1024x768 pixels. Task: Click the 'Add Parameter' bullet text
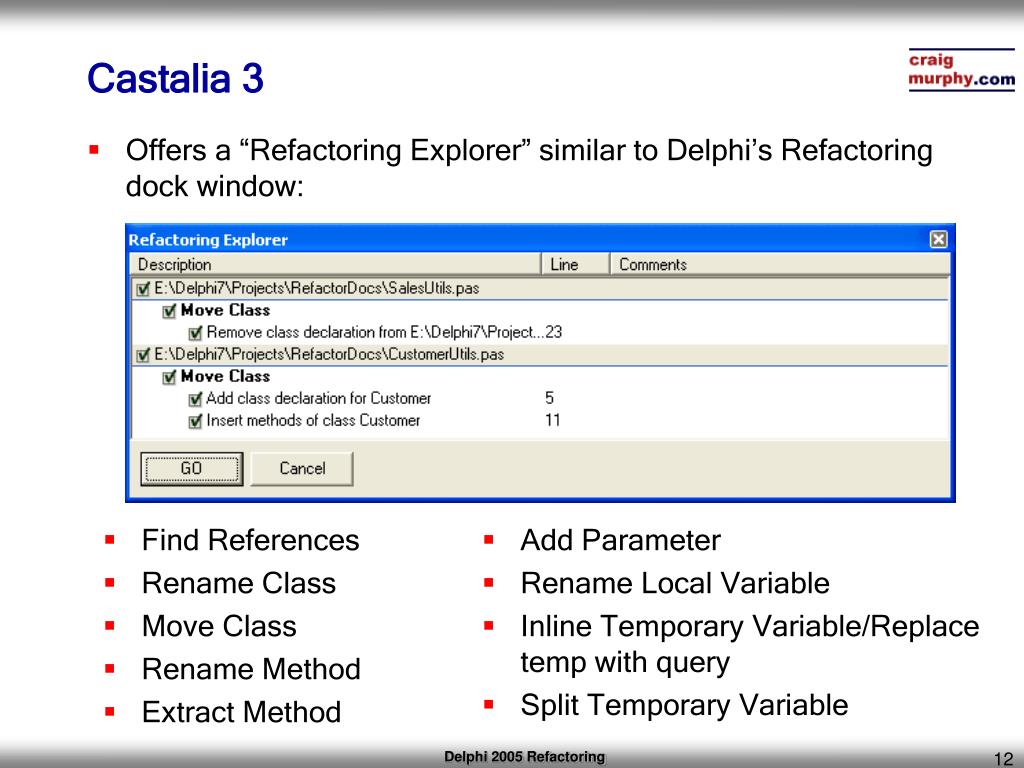point(620,541)
